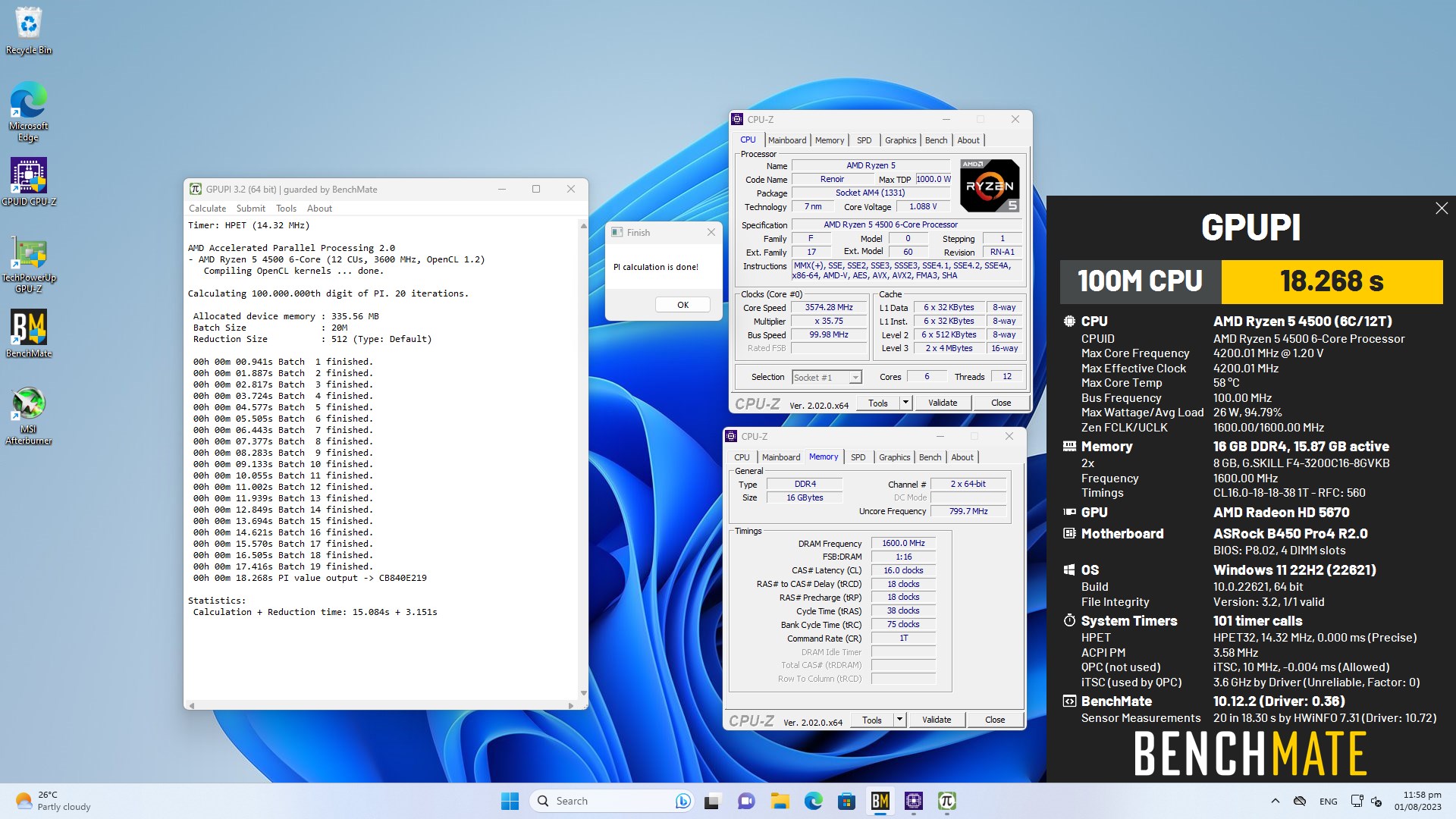
Task: Open ENG language indicator in tray
Action: [x=1328, y=801]
